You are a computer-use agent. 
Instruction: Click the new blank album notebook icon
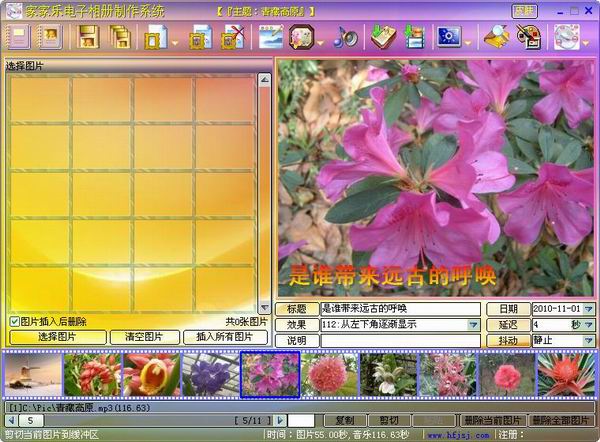click(x=18, y=37)
